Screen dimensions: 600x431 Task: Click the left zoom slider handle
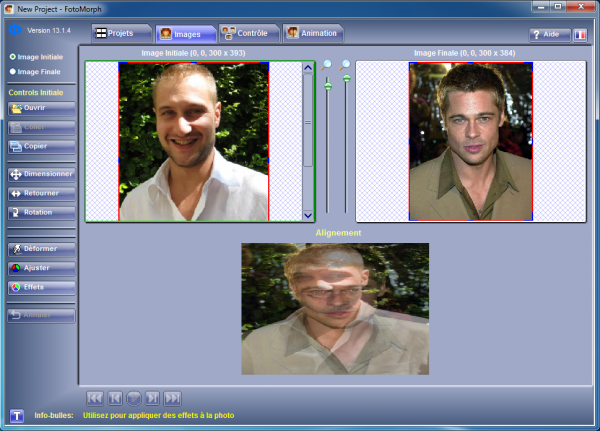(327, 86)
